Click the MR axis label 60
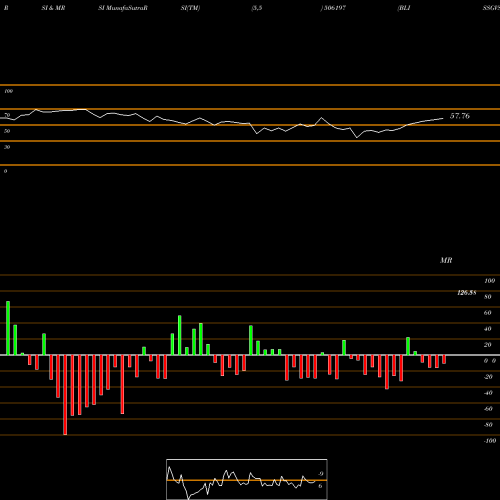Image resolution: width=500 pixels, height=500 pixels. pos(488,313)
